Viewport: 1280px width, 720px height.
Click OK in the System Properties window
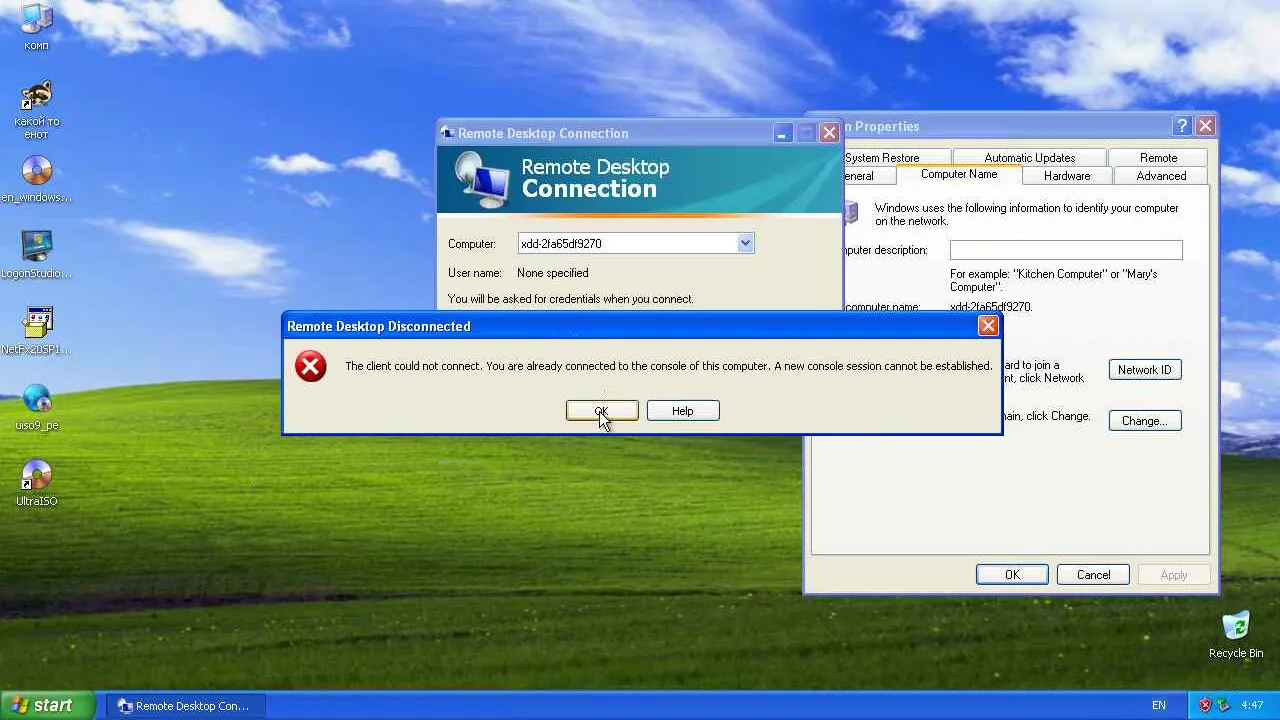(x=1012, y=575)
